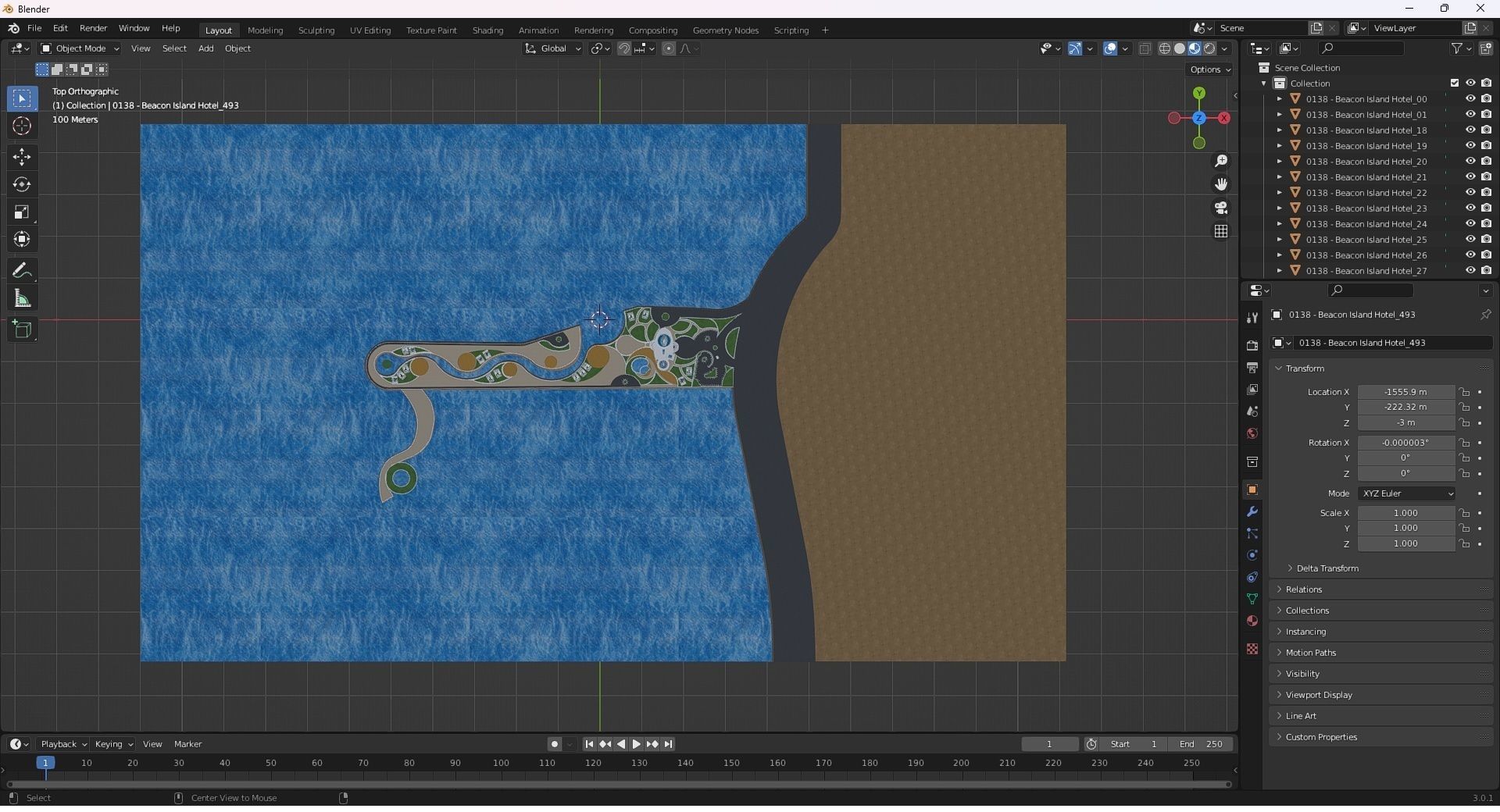
Task: Open the Scene properties tab
Action: (x=1252, y=411)
